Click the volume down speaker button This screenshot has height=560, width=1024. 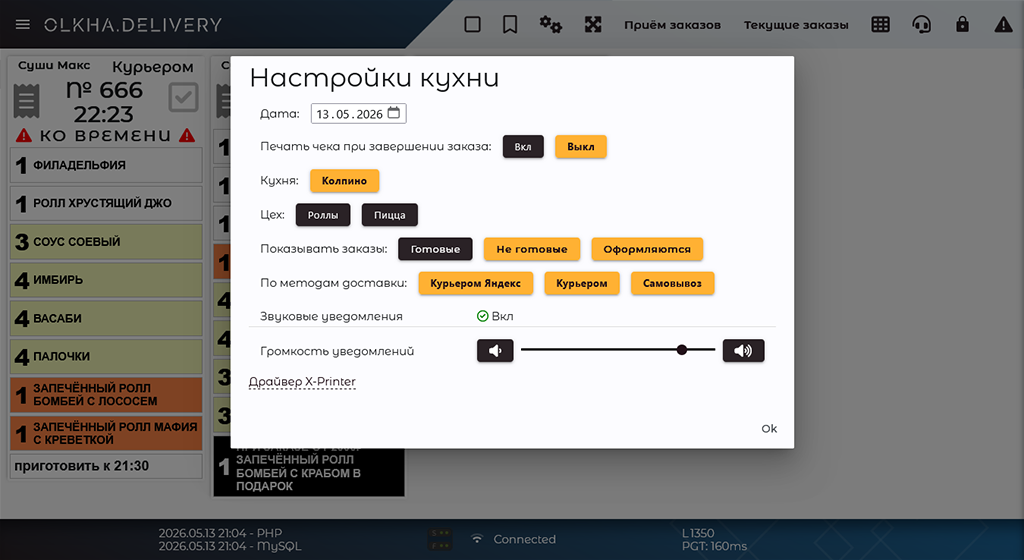495,350
